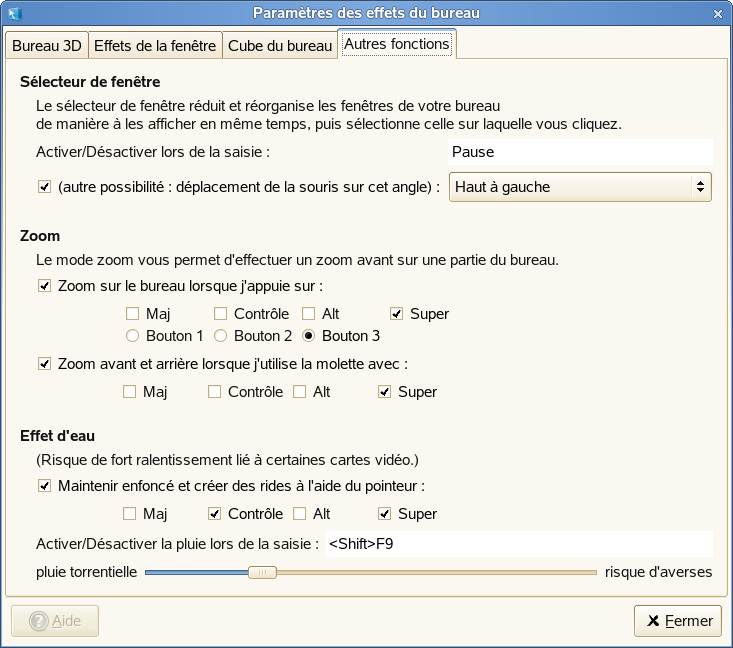Choose the Bouton 2 radio option
The height and width of the screenshot is (648, 733).
point(221,336)
